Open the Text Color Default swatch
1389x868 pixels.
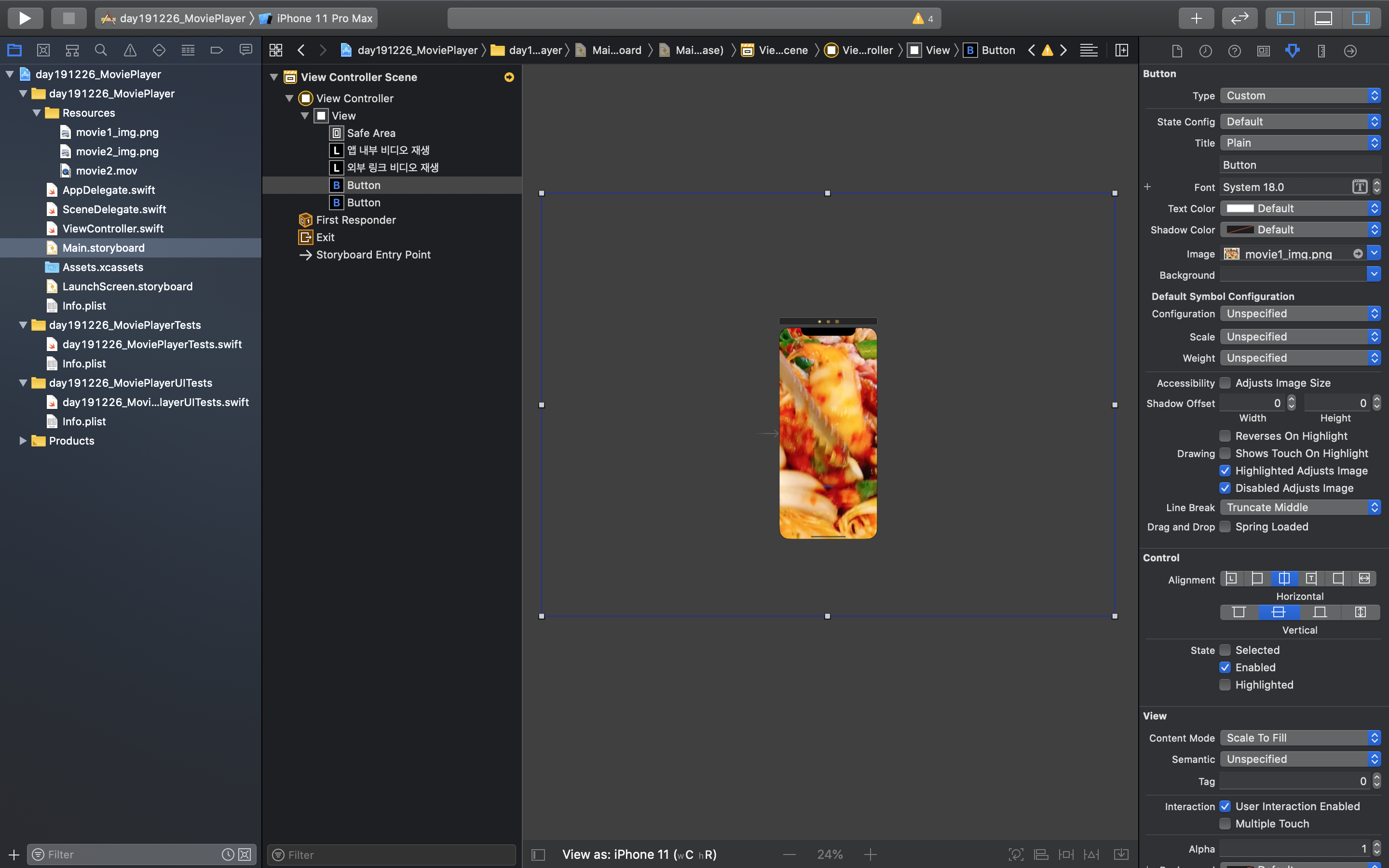pos(1240,208)
